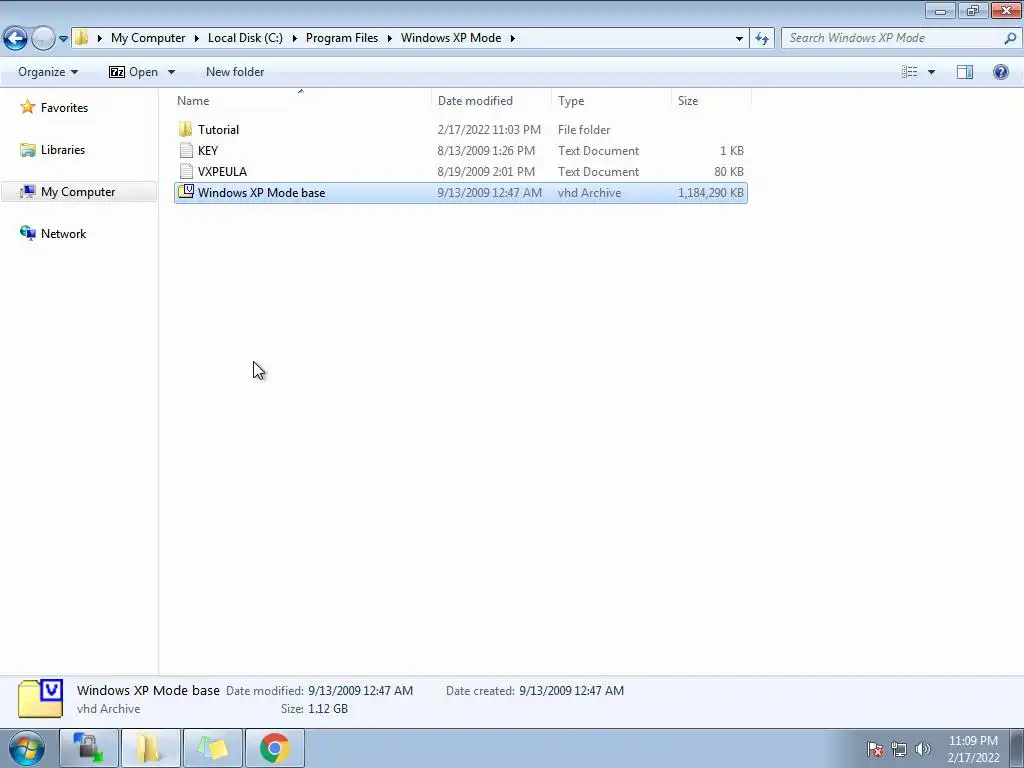Open the recent pages dropdown arrow
The image size is (1024, 768).
(63, 39)
